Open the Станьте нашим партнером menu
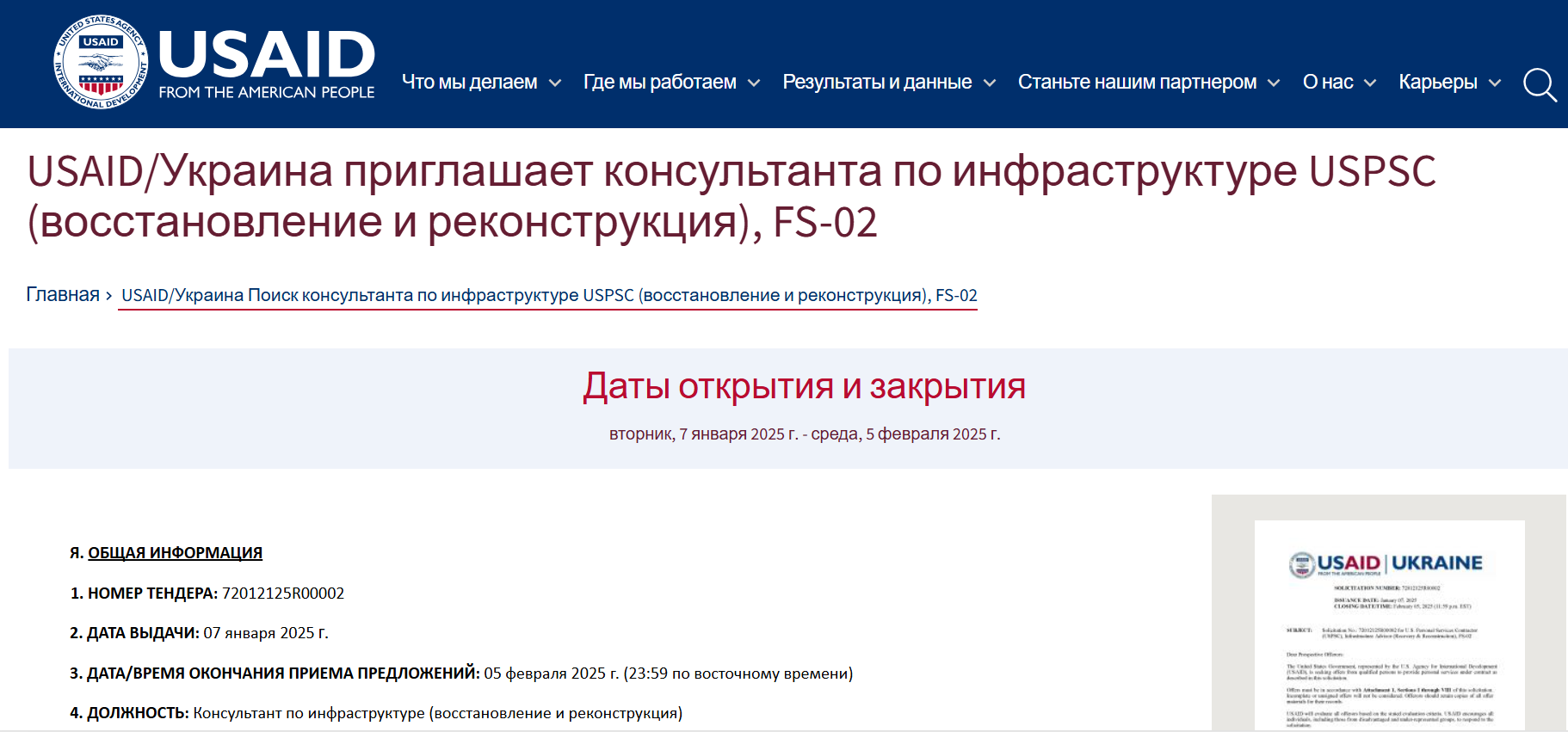This screenshot has width=1568, height=732. (1137, 82)
